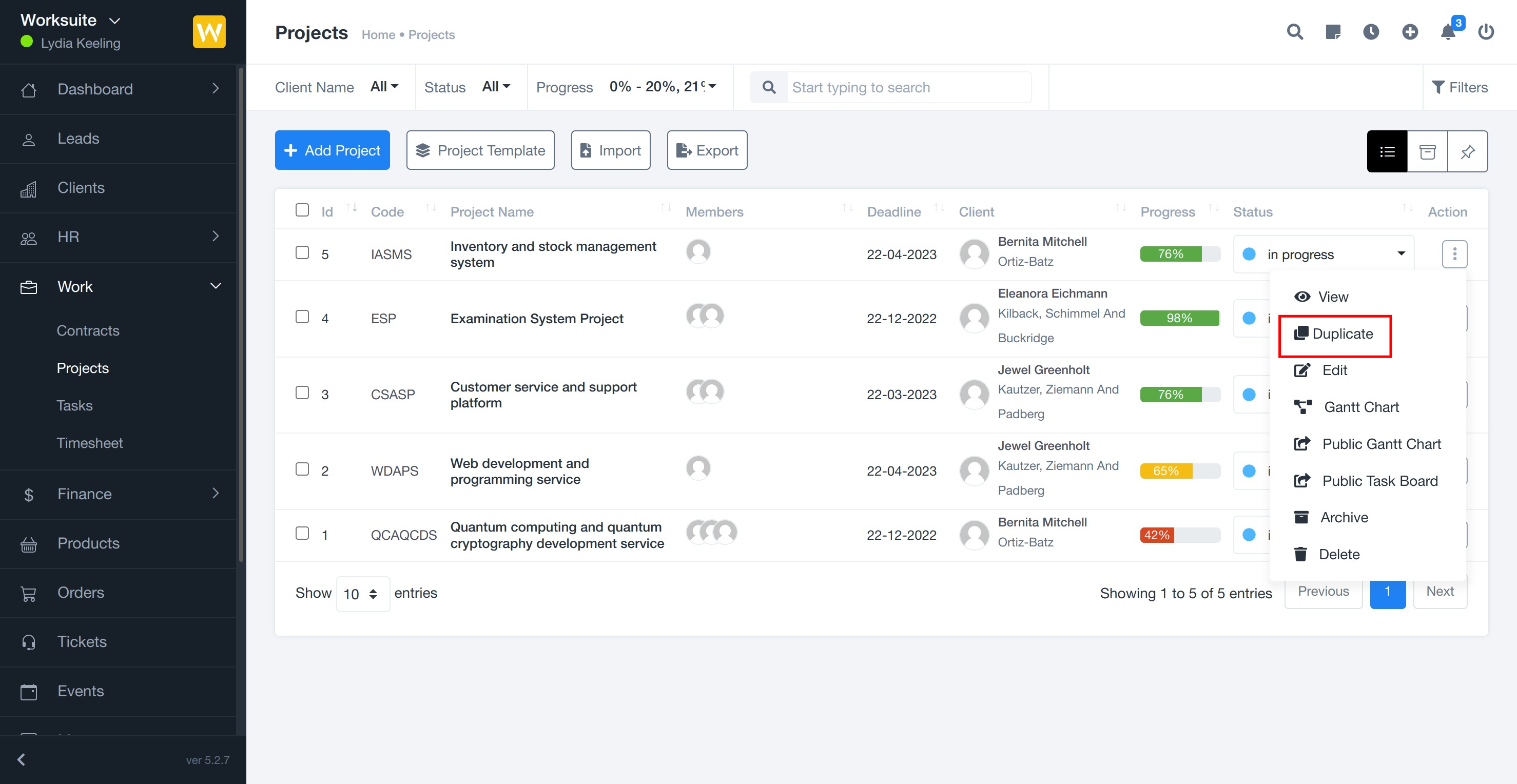Open the sticky notes icon in header

tap(1333, 32)
